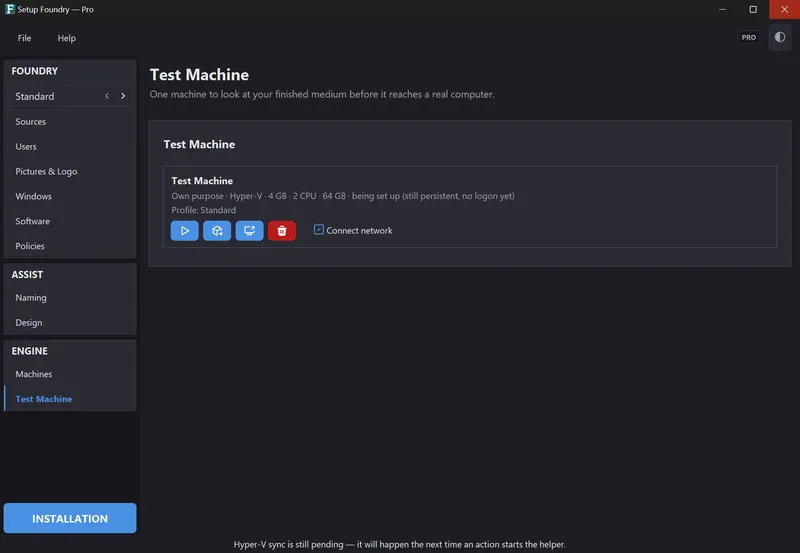Click the cube/package icon button
Viewport: 800px width, 553px height.
click(x=217, y=231)
